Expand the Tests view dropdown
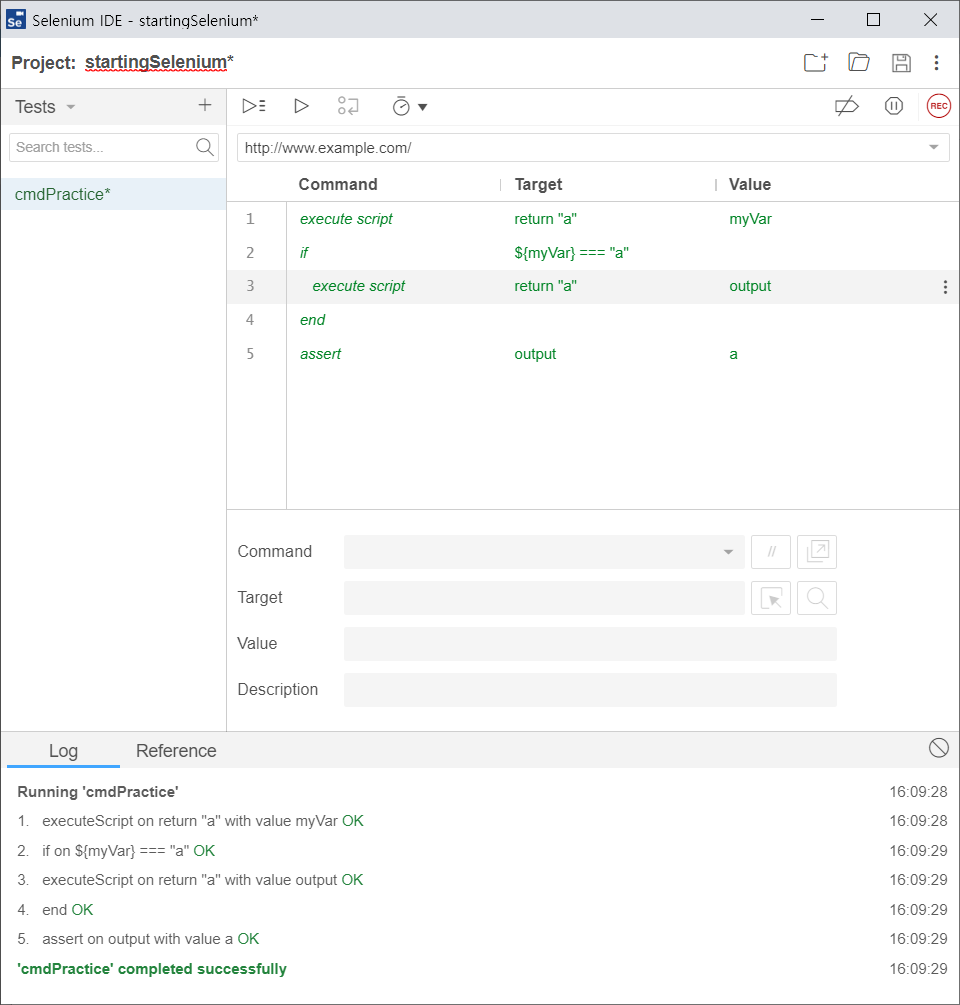Screen dimensions: 960x1005 click(71, 107)
